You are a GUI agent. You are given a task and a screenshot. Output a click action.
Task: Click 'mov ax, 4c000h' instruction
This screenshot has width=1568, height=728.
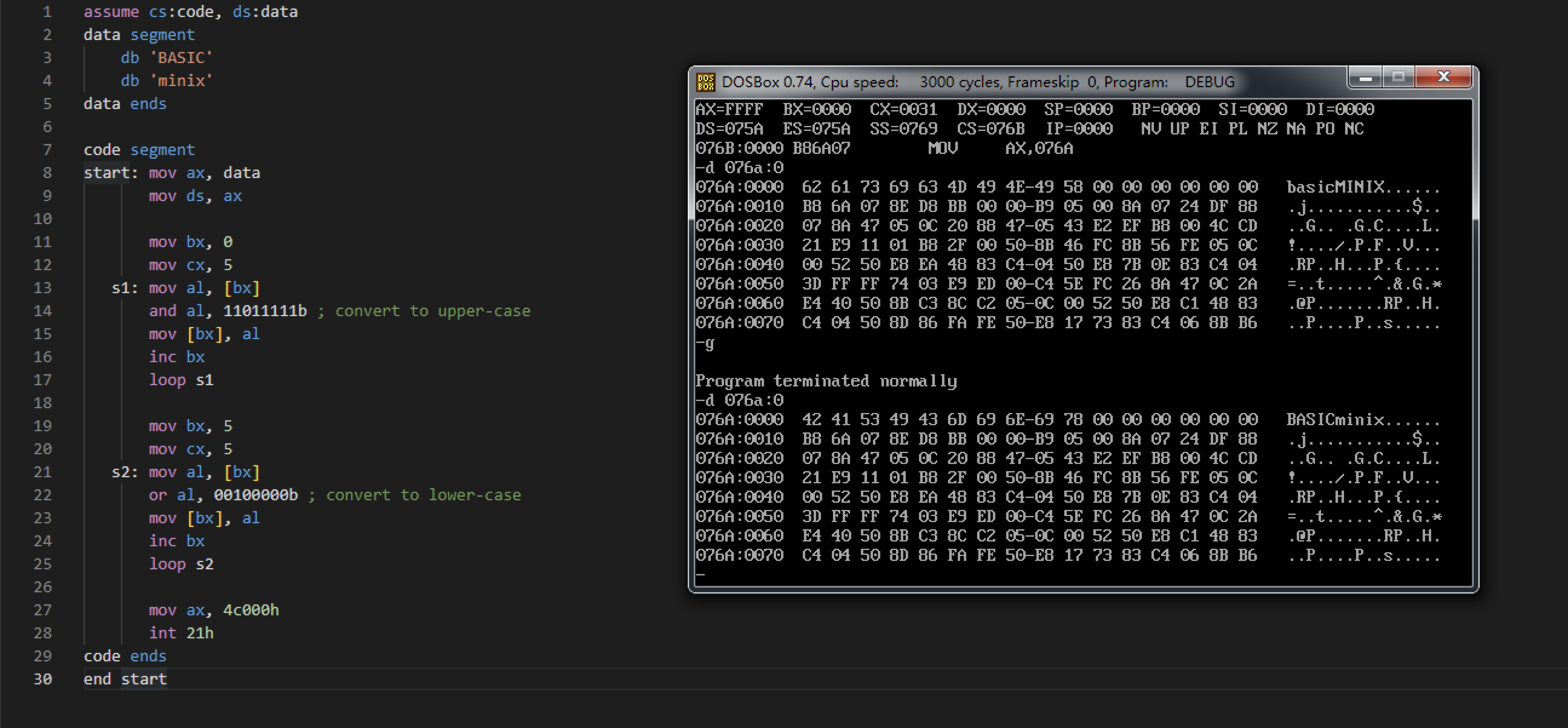214,610
